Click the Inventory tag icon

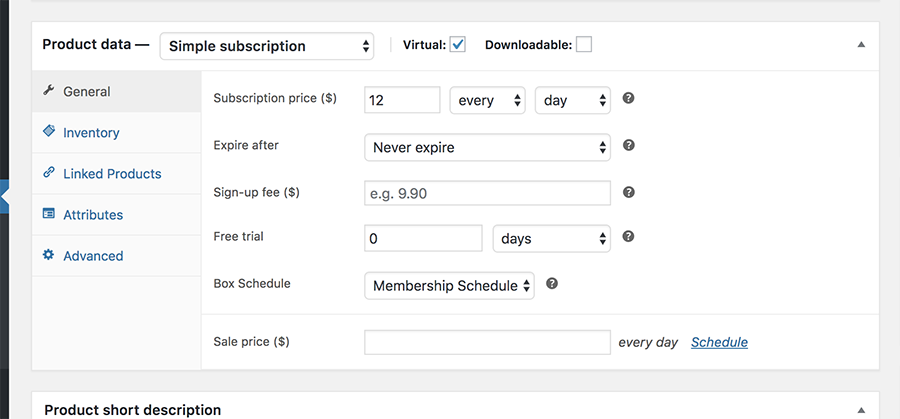[49, 131]
